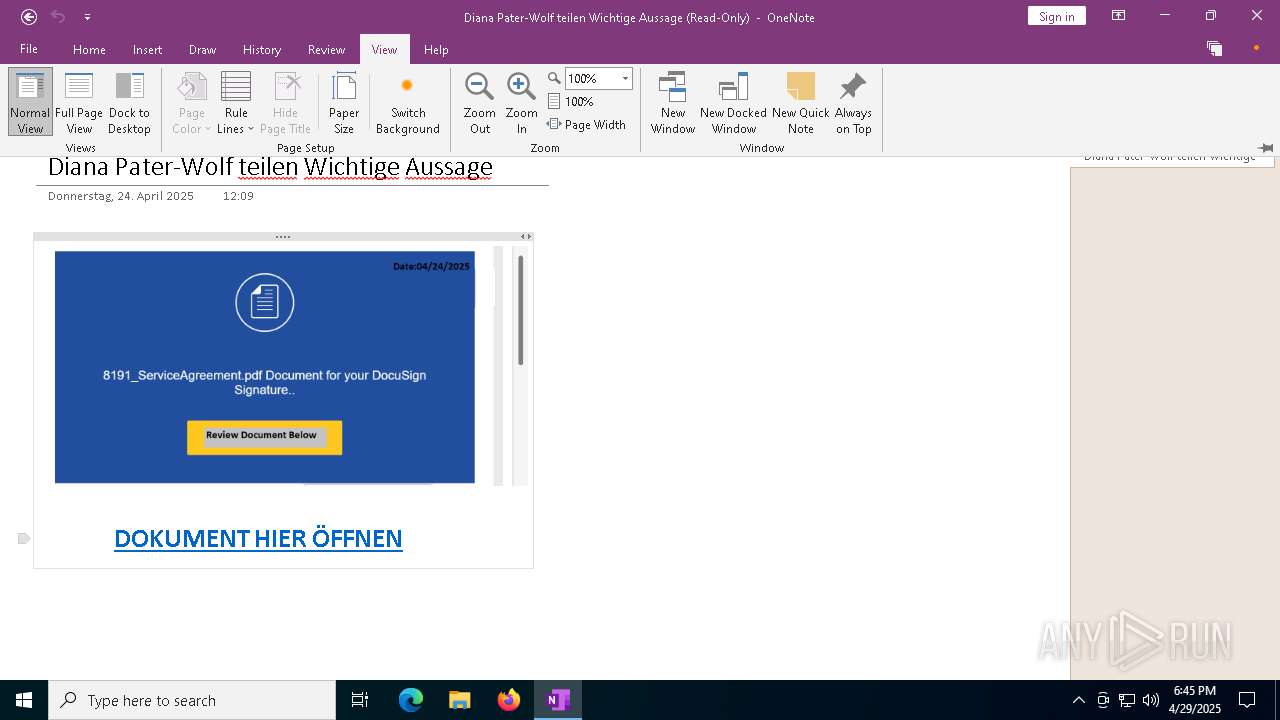This screenshot has width=1280, height=720.
Task: Open Task View on the taskbar
Action: pos(360,700)
